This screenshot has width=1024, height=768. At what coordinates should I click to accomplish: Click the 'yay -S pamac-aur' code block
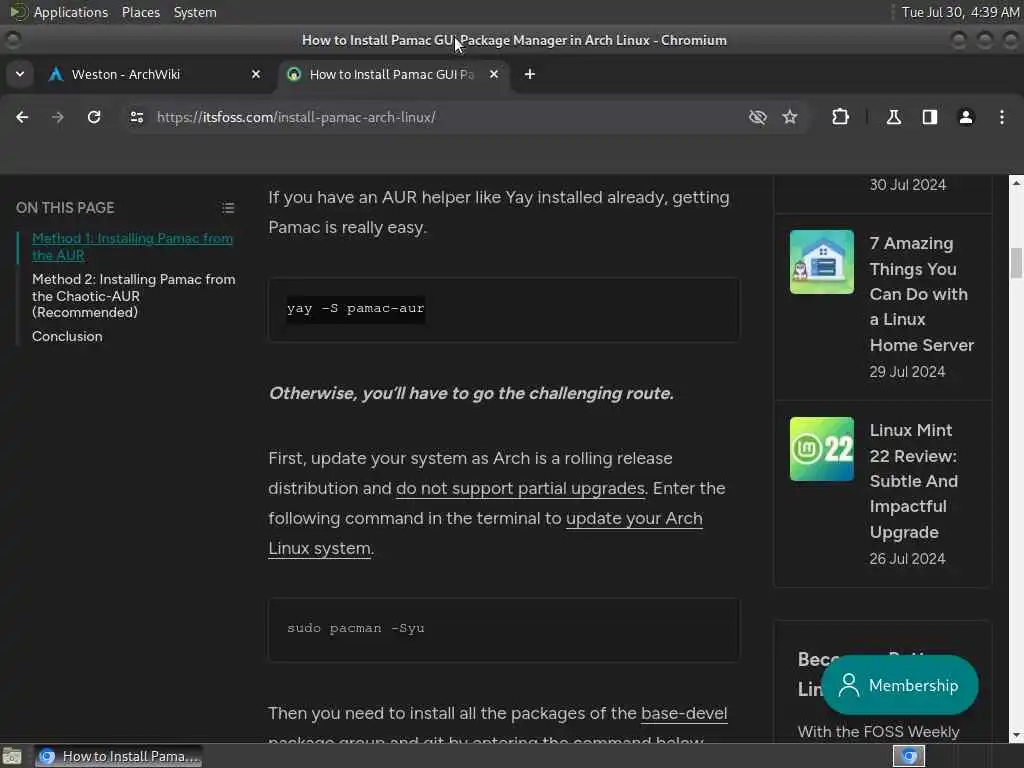point(504,309)
